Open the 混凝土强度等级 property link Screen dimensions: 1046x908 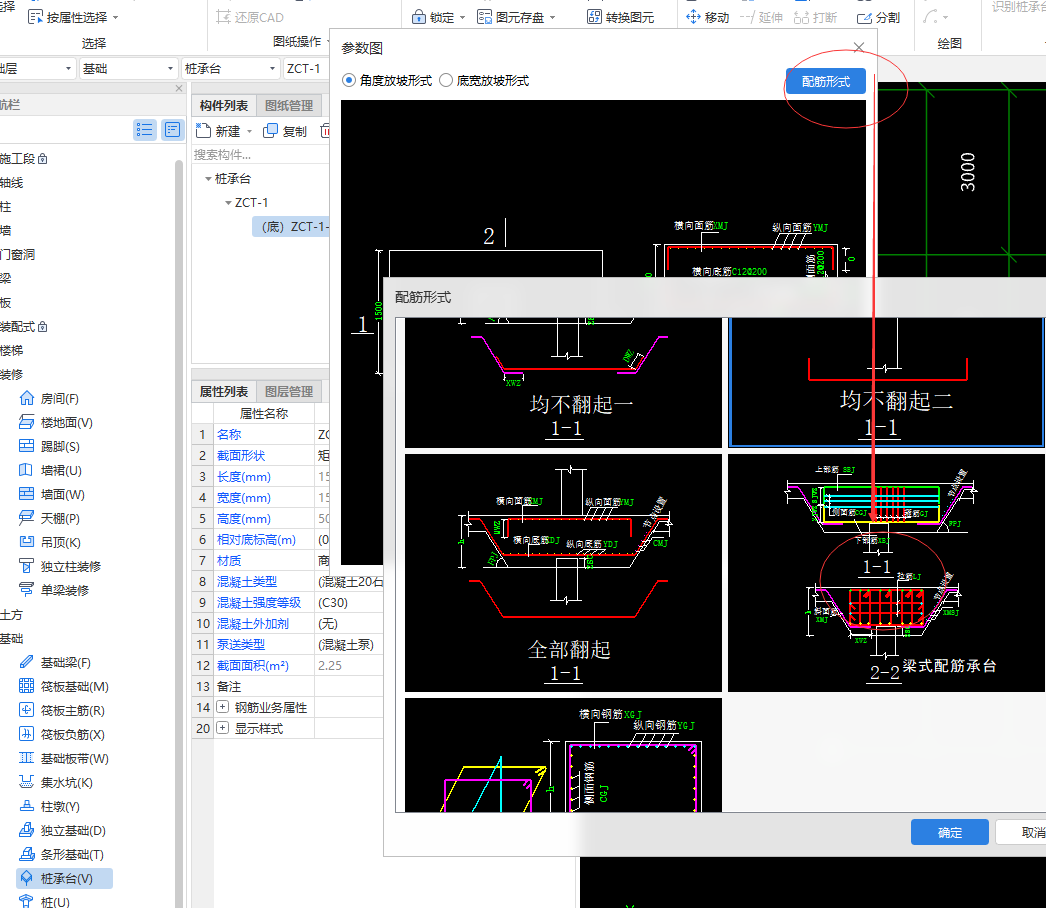click(259, 602)
